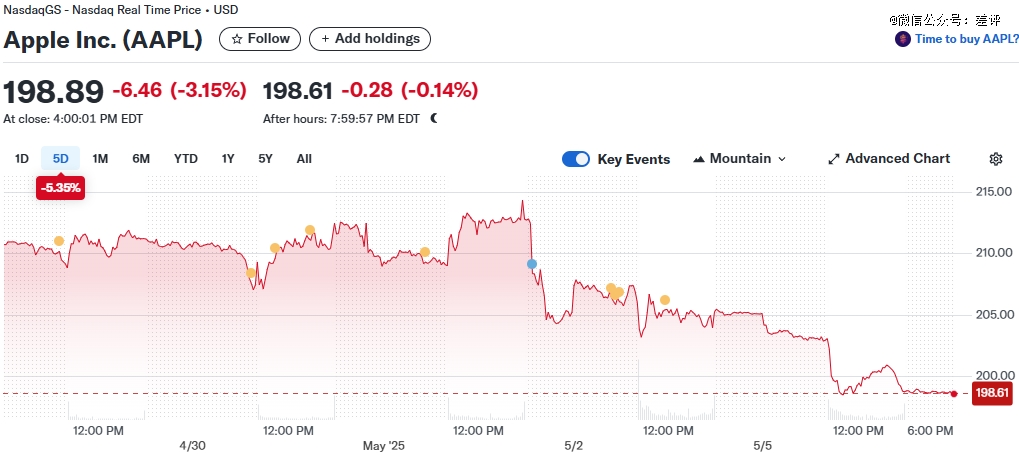Choose the 6M time range
Screen dimensions: 1019x454
141,159
